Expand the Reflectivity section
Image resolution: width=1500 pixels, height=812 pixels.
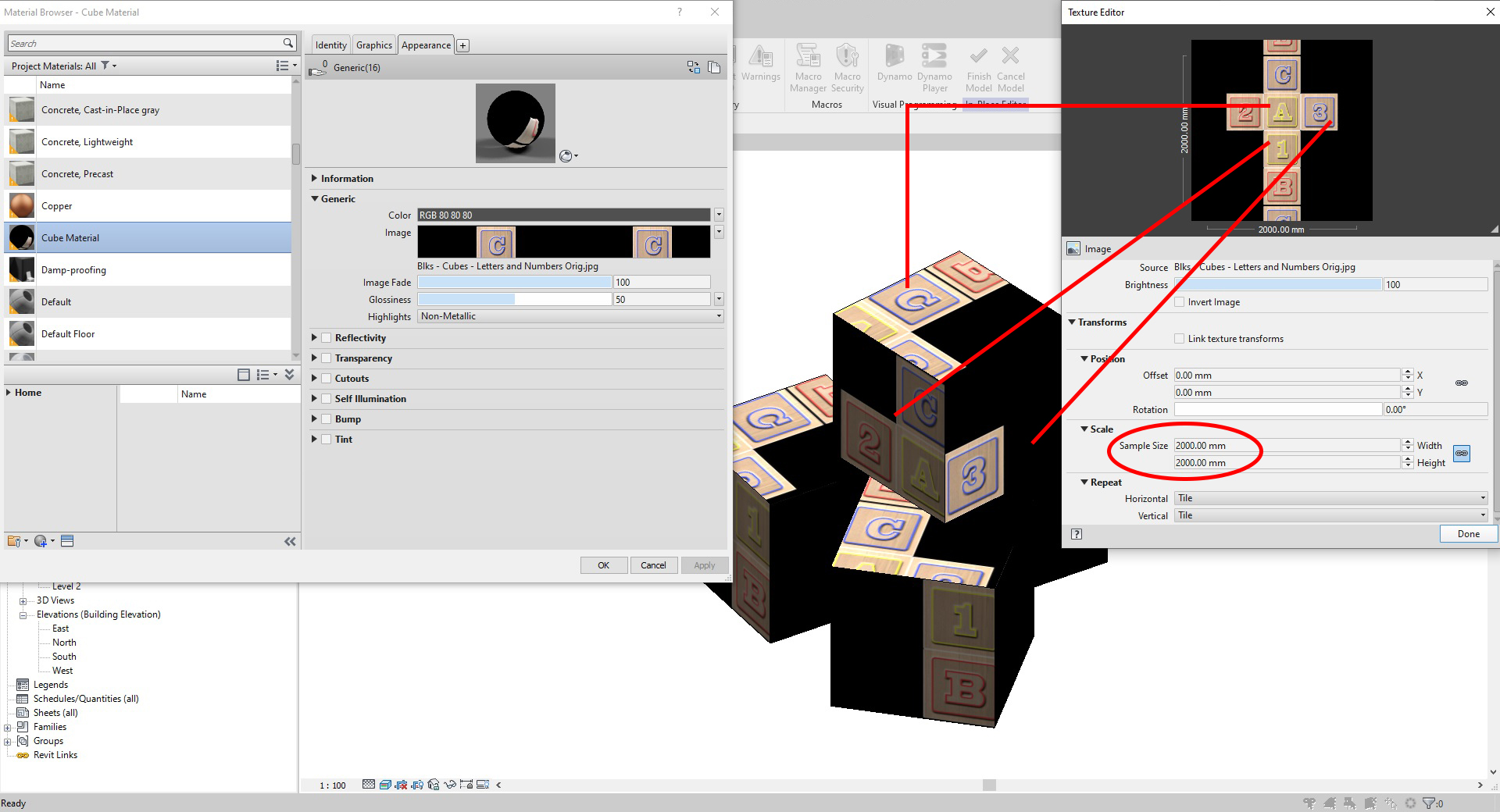coord(315,337)
